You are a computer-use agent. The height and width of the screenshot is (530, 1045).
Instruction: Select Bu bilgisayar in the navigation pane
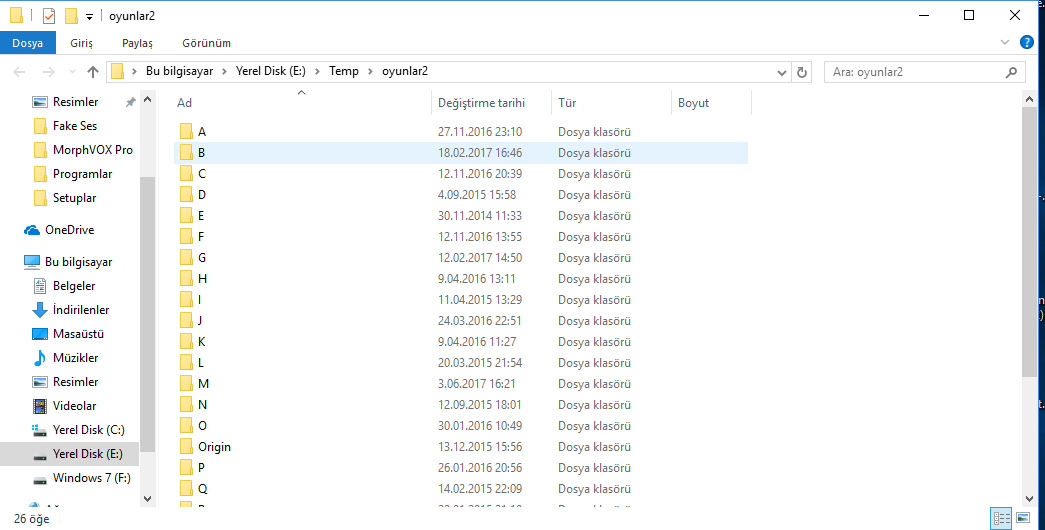[x=79, y=262]
